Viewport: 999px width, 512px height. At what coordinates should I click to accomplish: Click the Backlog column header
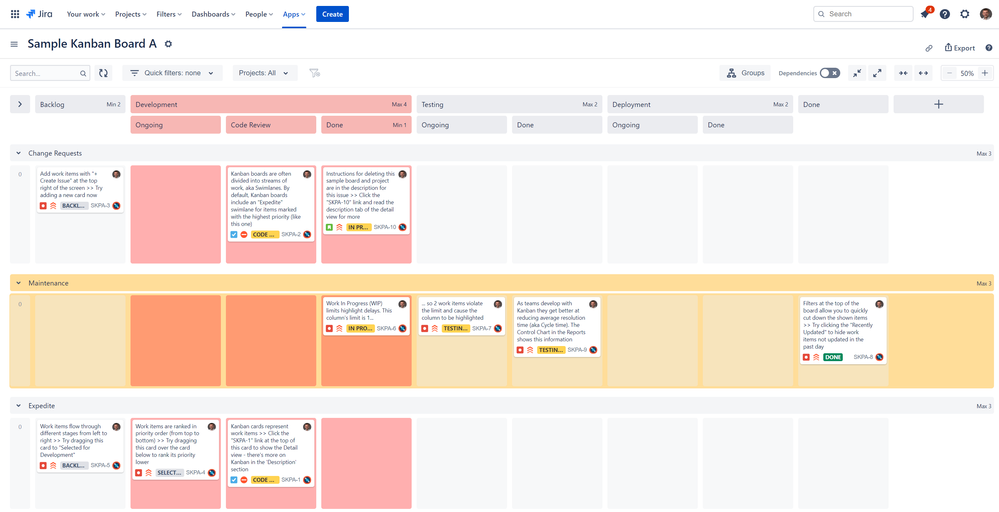click(x=80, y=104)
